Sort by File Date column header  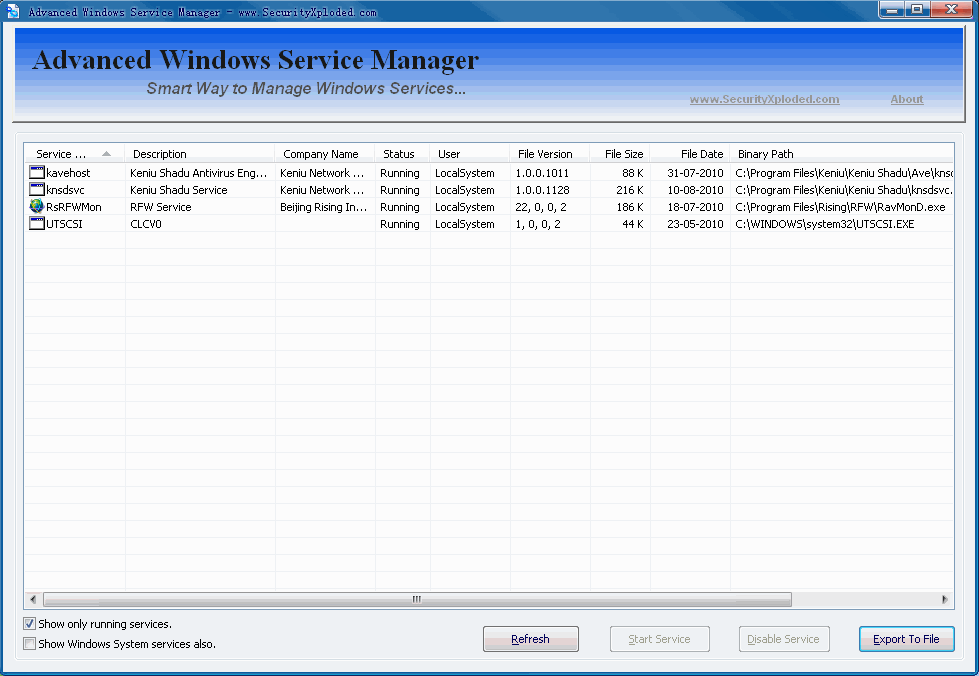(689, 154)
